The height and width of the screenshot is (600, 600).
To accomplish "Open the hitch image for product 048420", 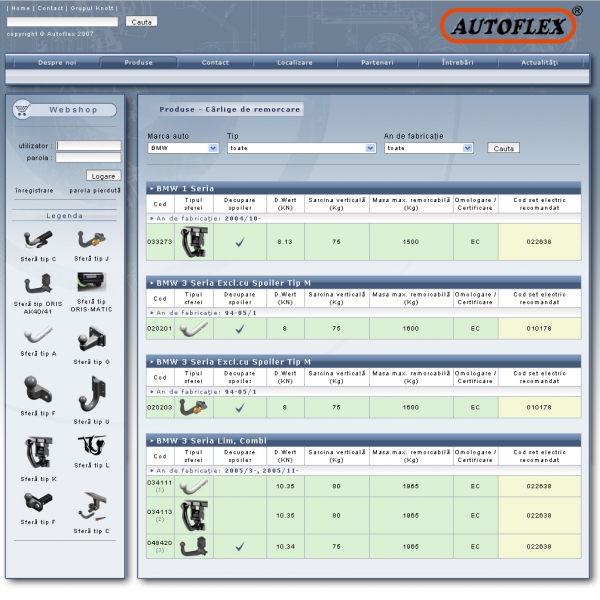I will 194,546.
